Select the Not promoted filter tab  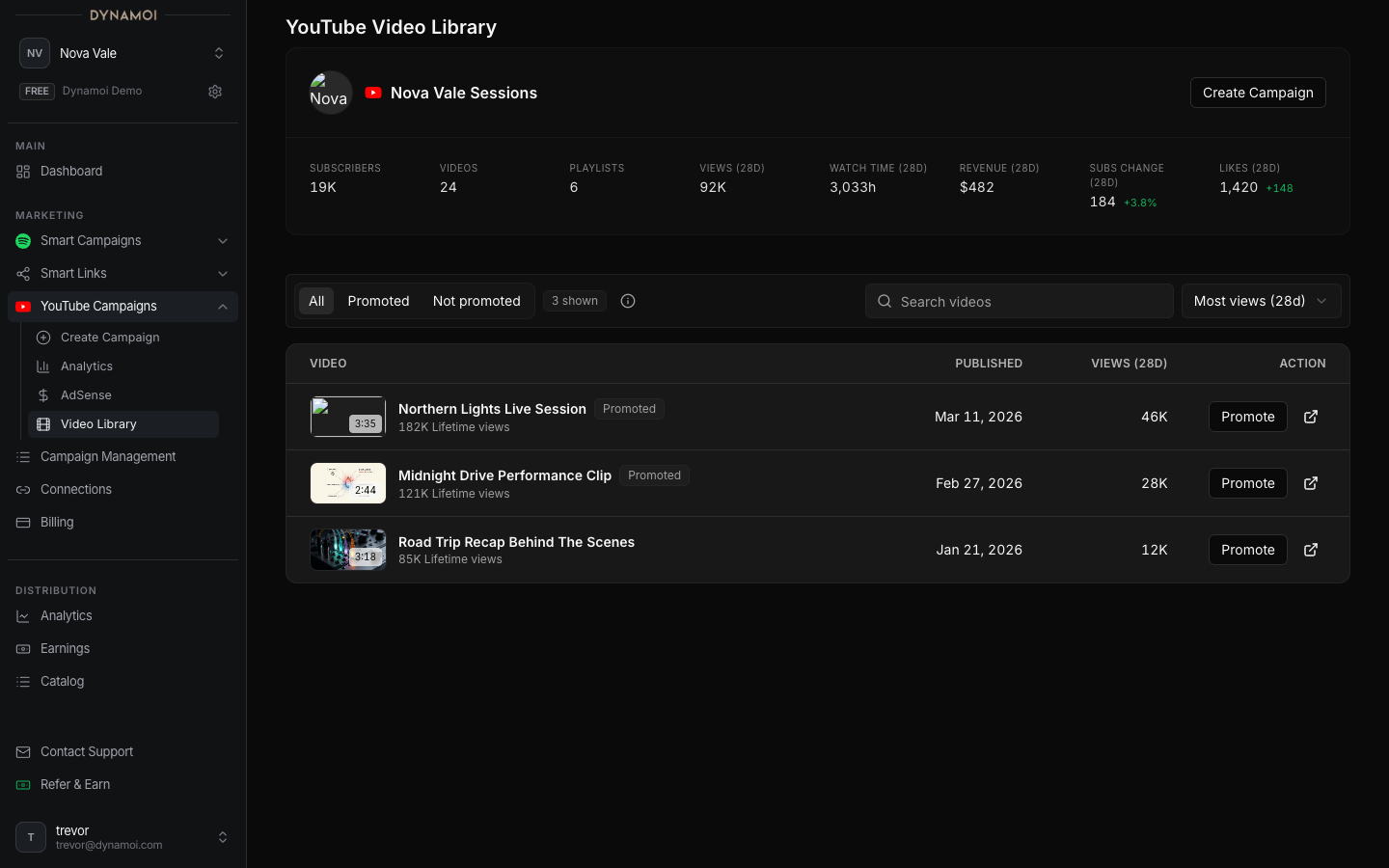477,301
